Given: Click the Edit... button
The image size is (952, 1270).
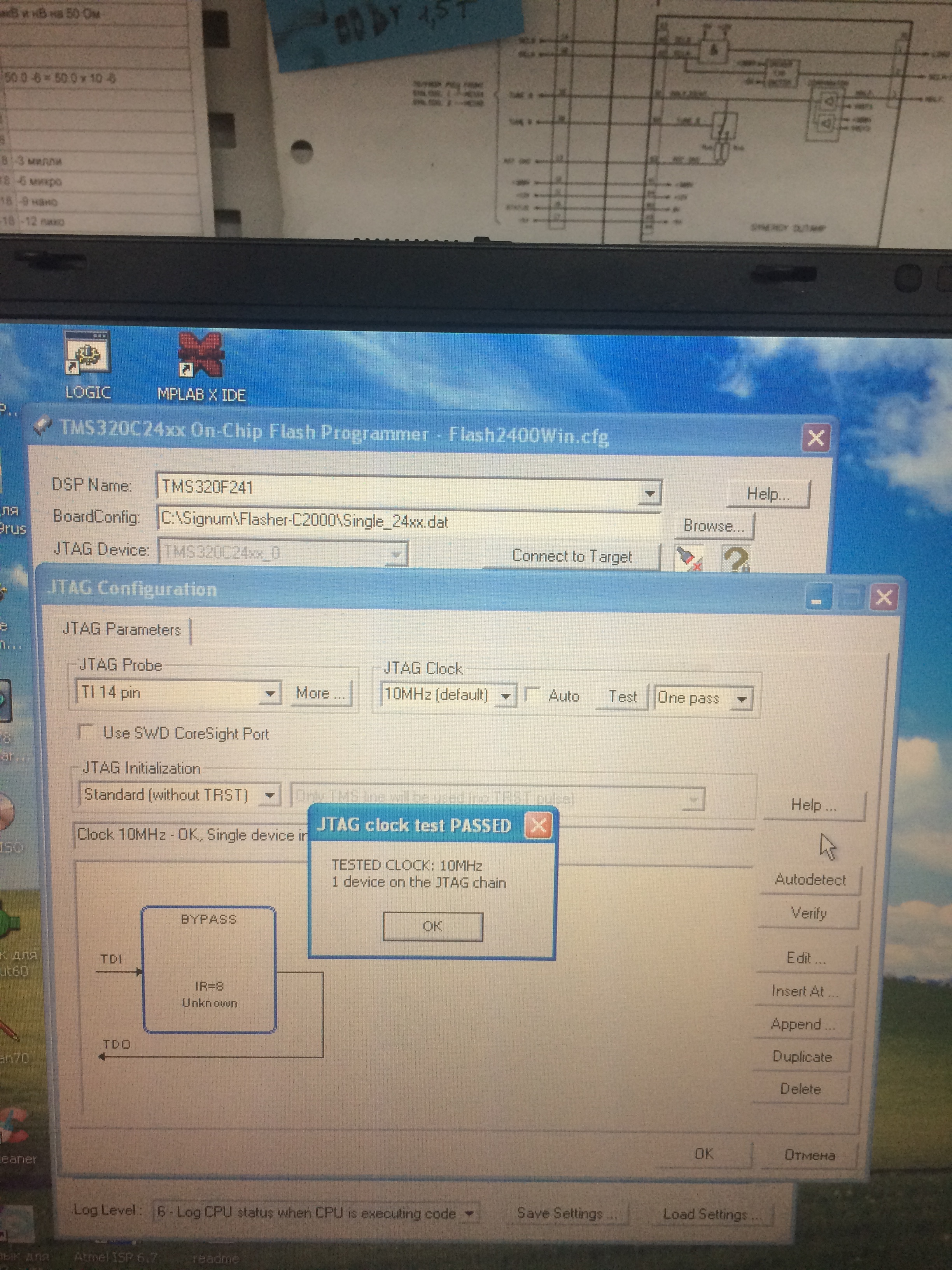Looking at the screenshot, I should coord(806,958).
